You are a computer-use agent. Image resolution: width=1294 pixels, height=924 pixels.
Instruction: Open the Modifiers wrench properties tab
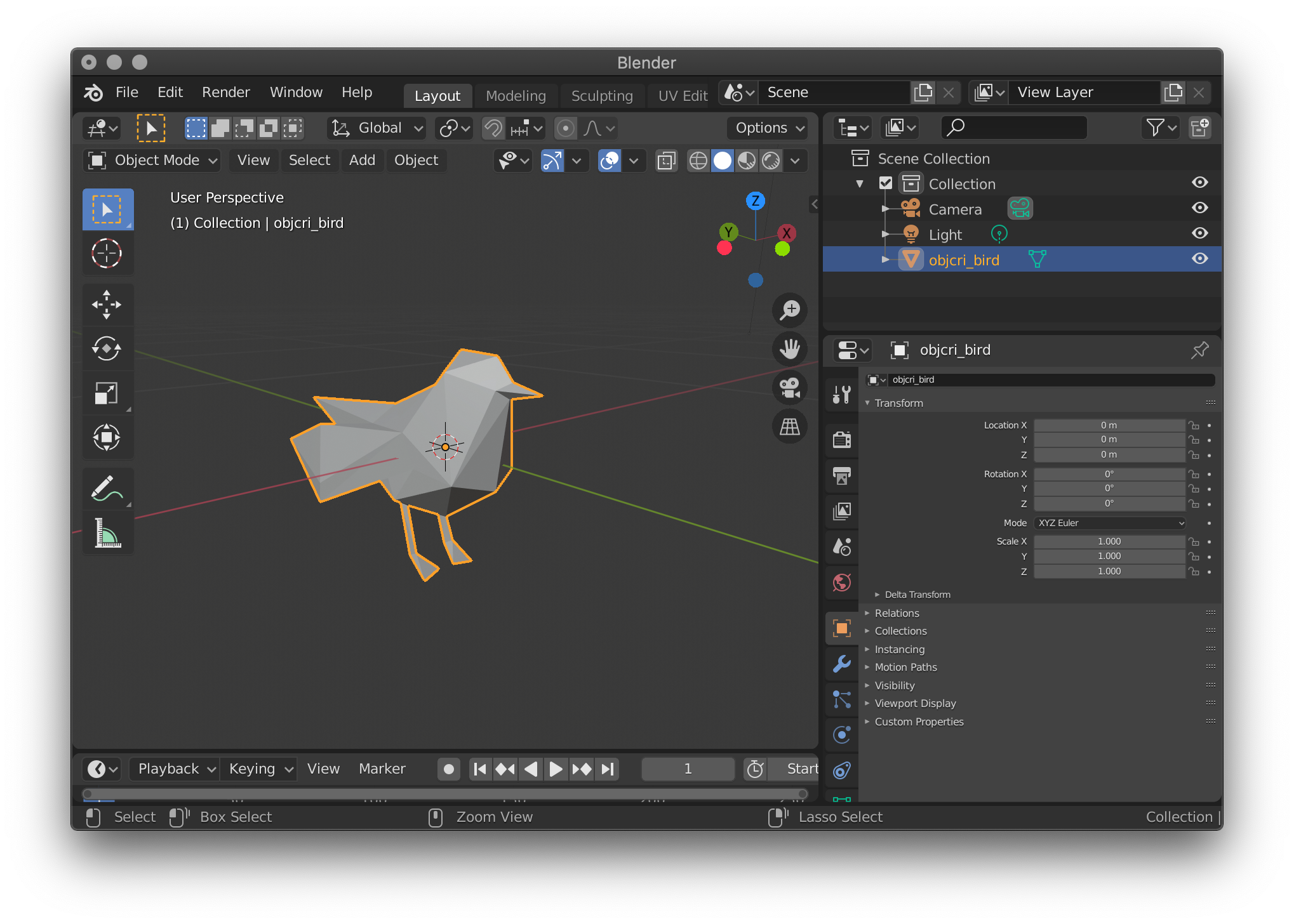[x=842, y=664]
